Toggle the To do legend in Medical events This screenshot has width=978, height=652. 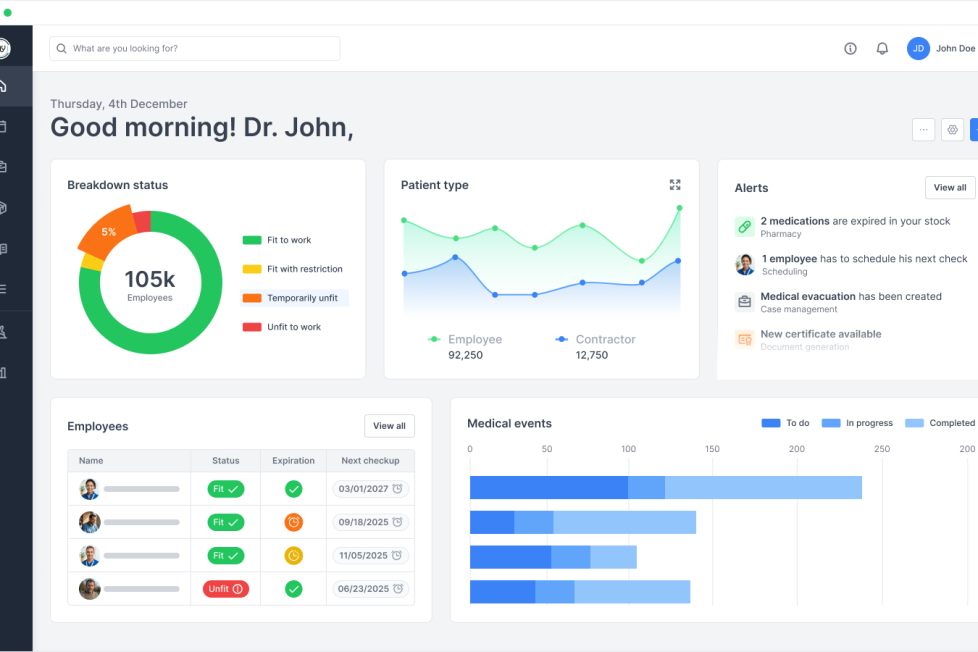(x=786, y=423)
